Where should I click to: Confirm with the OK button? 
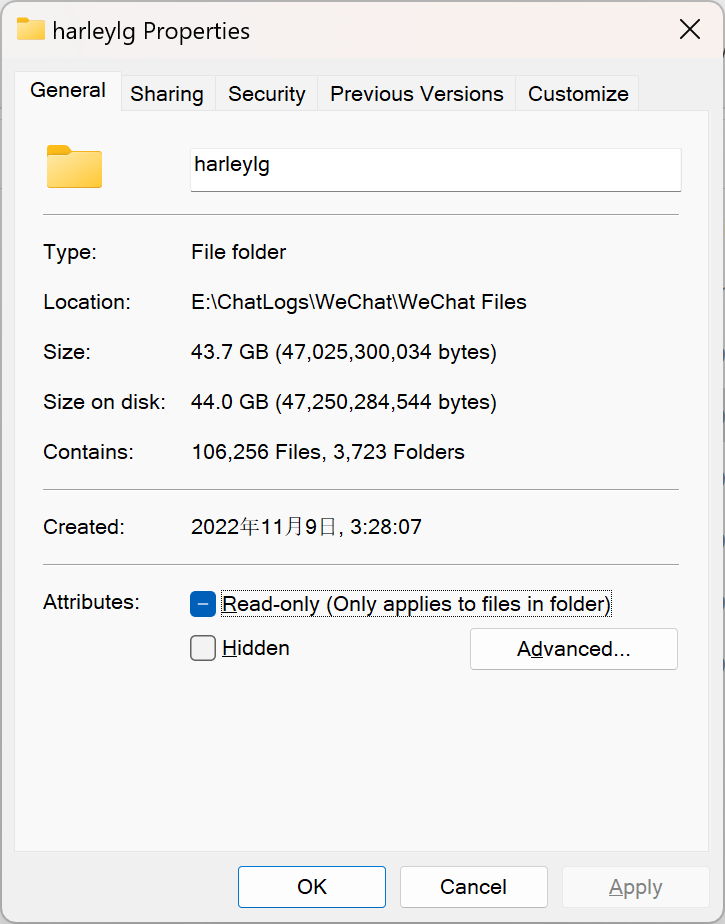pos(311,887)
